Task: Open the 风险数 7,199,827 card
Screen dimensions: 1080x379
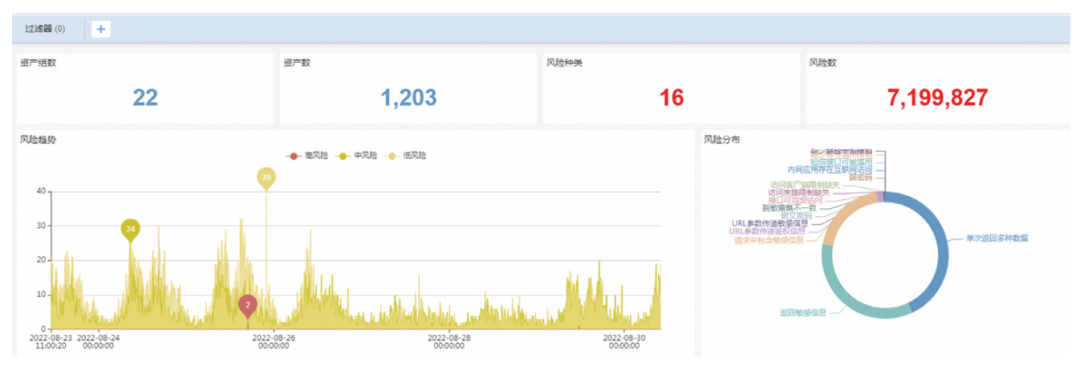Action: pos(939,89)
